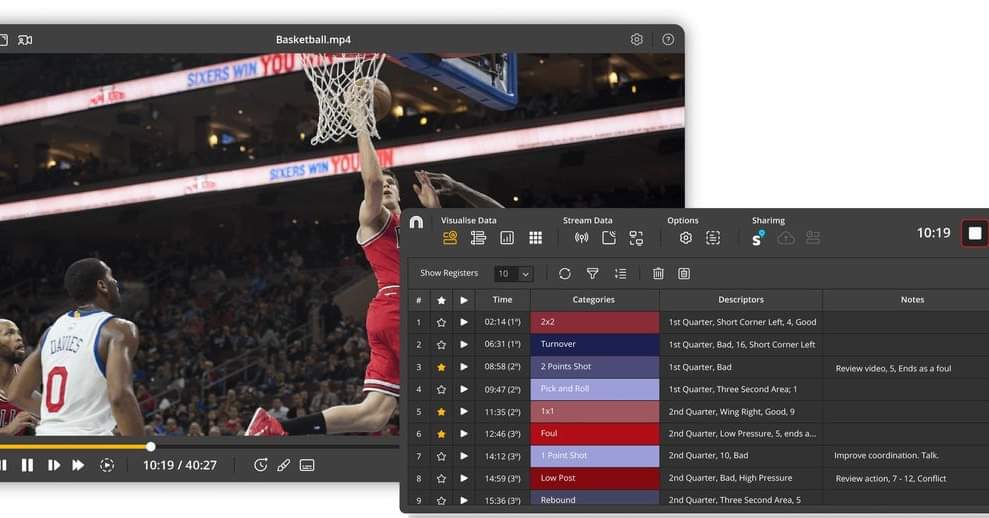The image size is (989, 518).
Task: Step forward one frame in the video
Action: pyautogui.click(x=54, y=465)
